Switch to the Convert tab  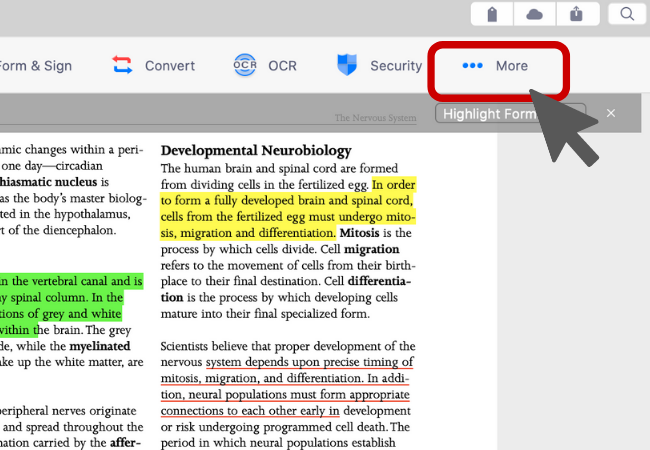pos(170,66)
